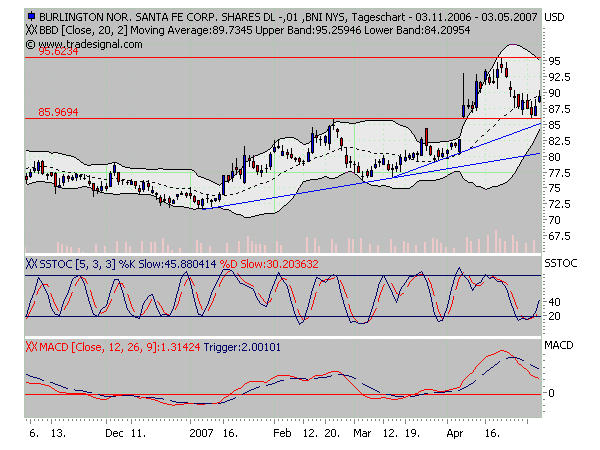Screen dimensions: 600x450
Task: Click the 95.6234 upper resistance line label
Action: tap(58, 53)
